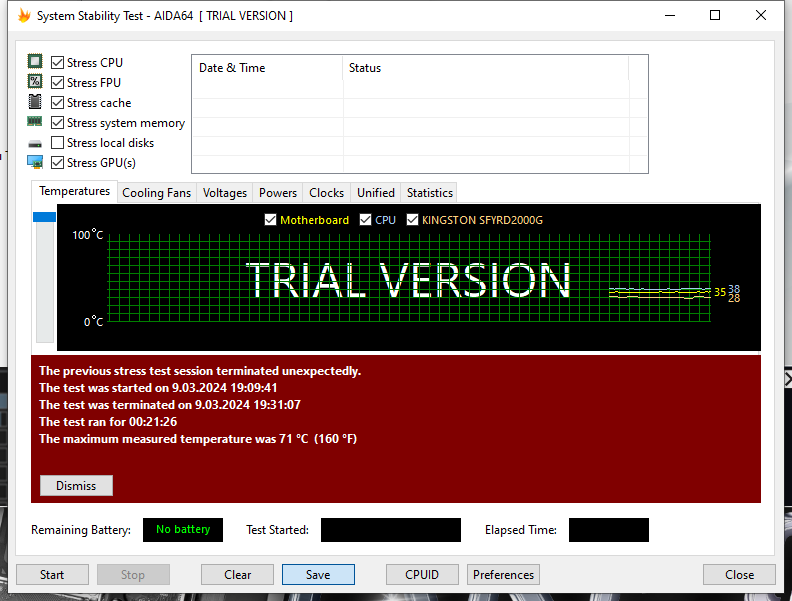This screenshot has height=601, width=792.
Task: Enable the Stress local disks checkbox
Action: click(x=58, y=143)
